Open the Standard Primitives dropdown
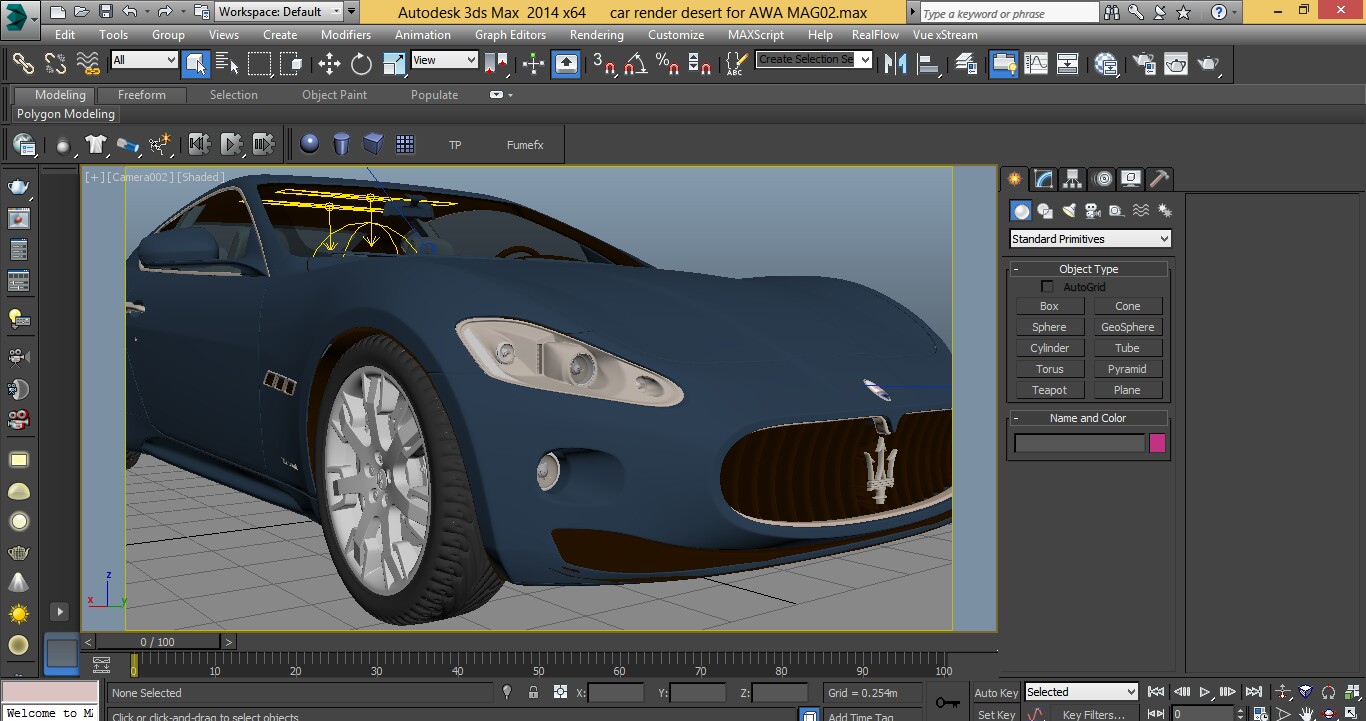 point(1090,239)
